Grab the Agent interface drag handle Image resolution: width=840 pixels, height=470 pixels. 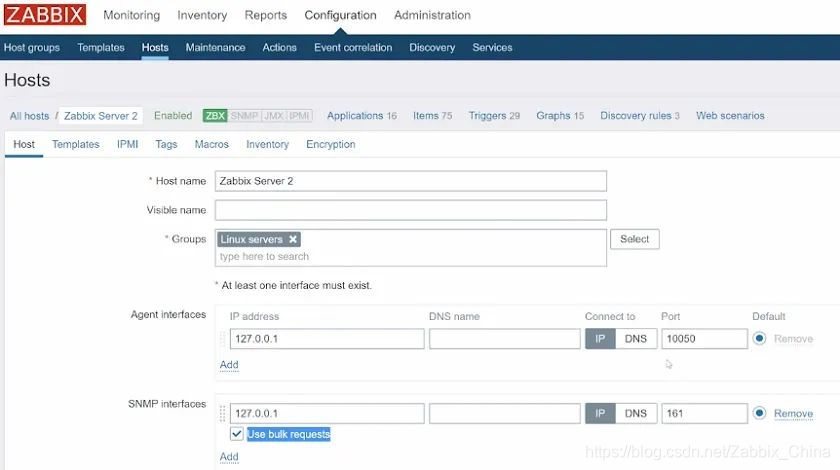[222, 339]
